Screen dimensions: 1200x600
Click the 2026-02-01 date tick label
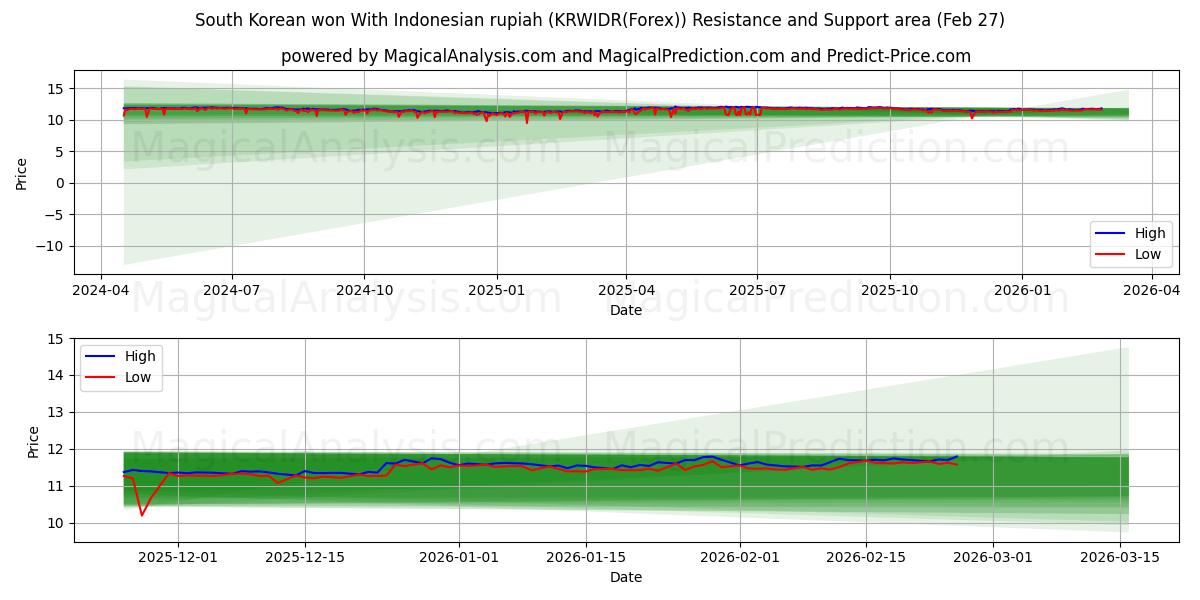pos(740,556)
